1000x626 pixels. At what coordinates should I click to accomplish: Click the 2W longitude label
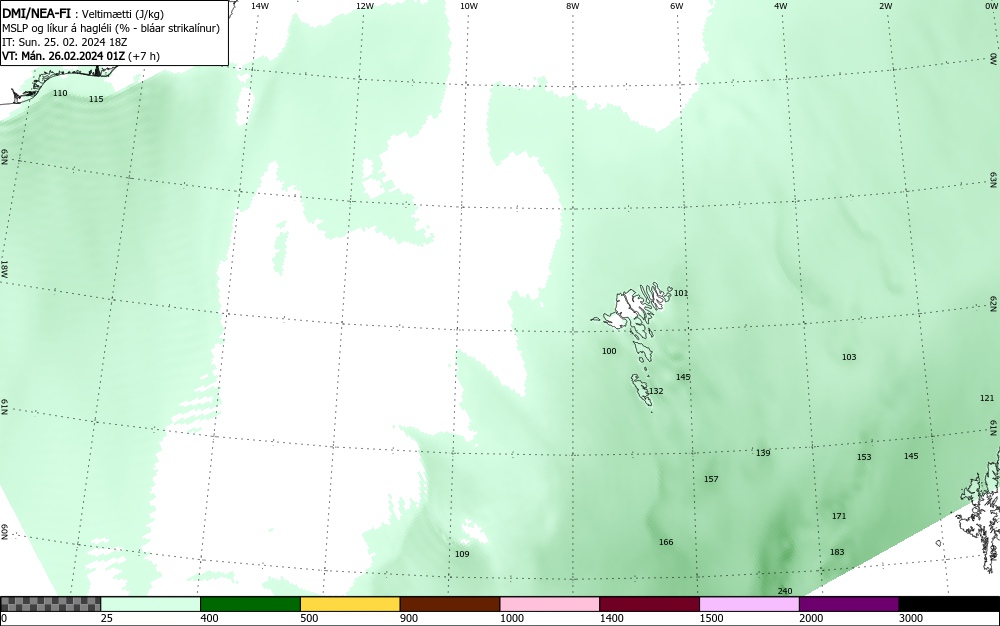[x=885, y=6]
